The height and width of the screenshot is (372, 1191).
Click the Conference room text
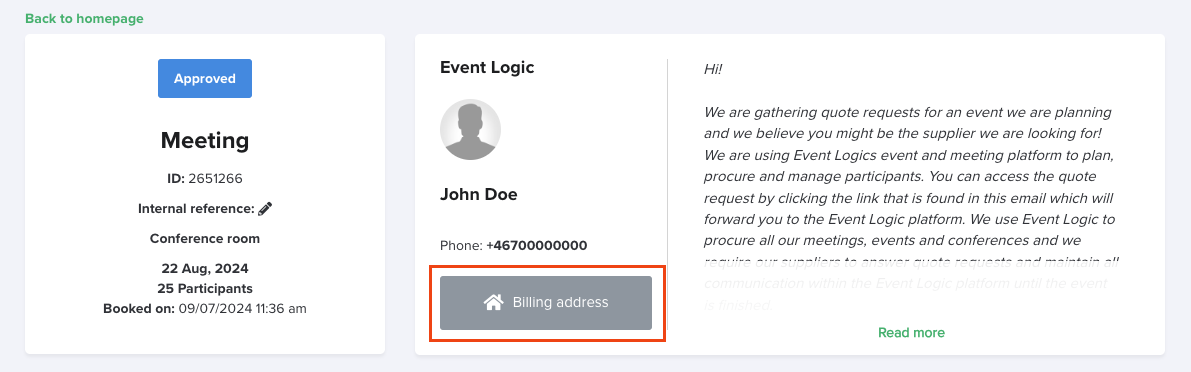point(205,238)
